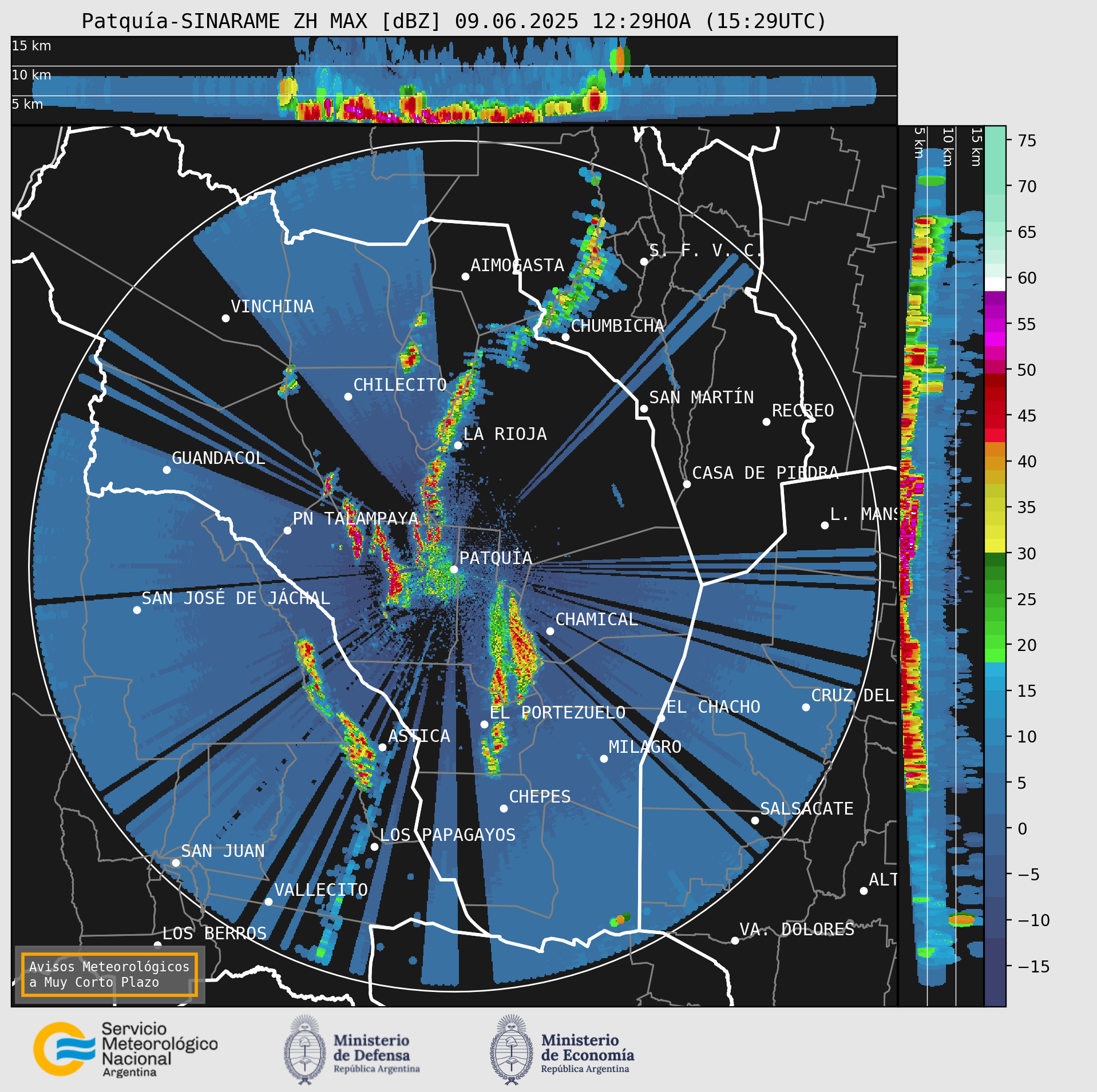Click the Ministerio de Defensa emblem
The height and width of the screenshot is (1092, 1097).
pos(304,1050)
